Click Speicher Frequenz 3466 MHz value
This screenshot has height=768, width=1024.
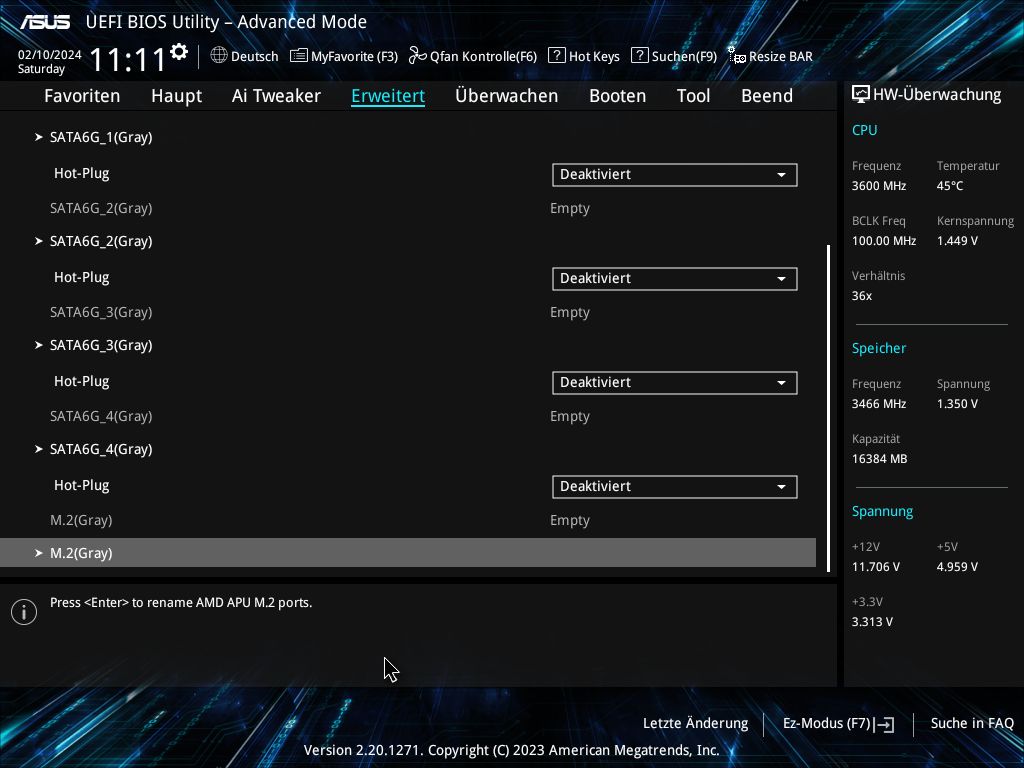point(879,404)
